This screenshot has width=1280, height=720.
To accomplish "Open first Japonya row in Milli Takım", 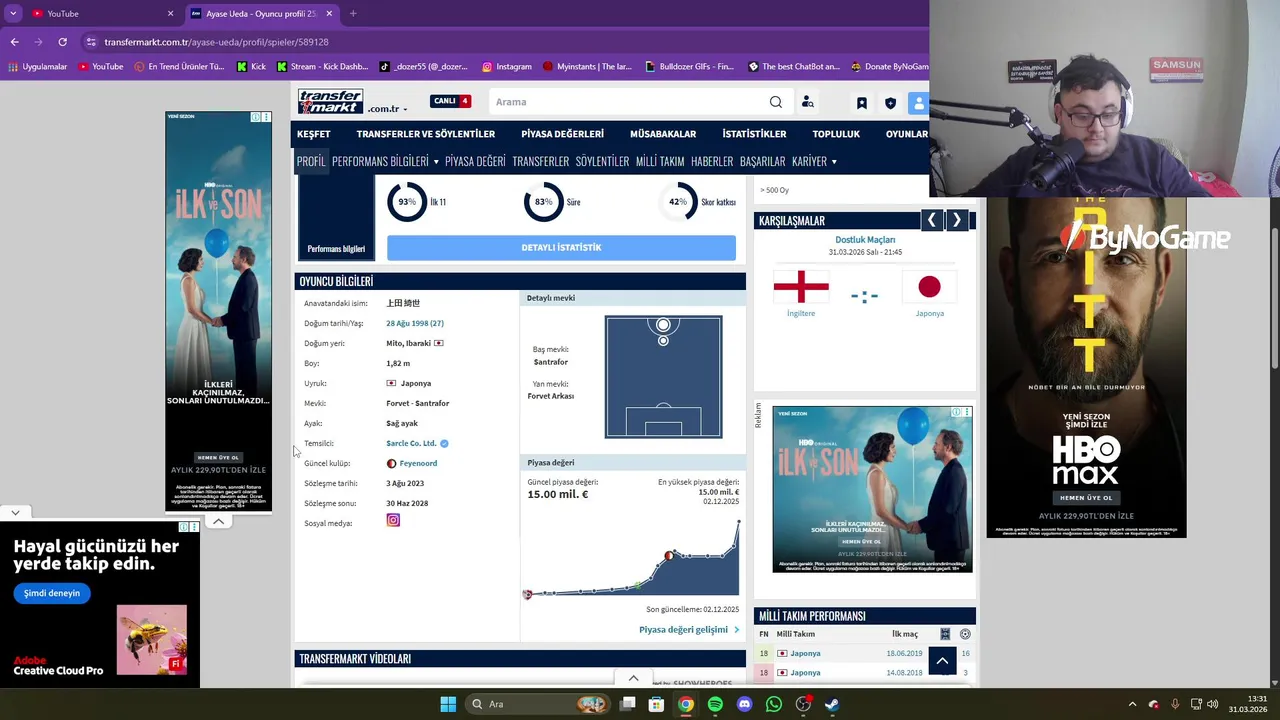I will pos(805,653).
